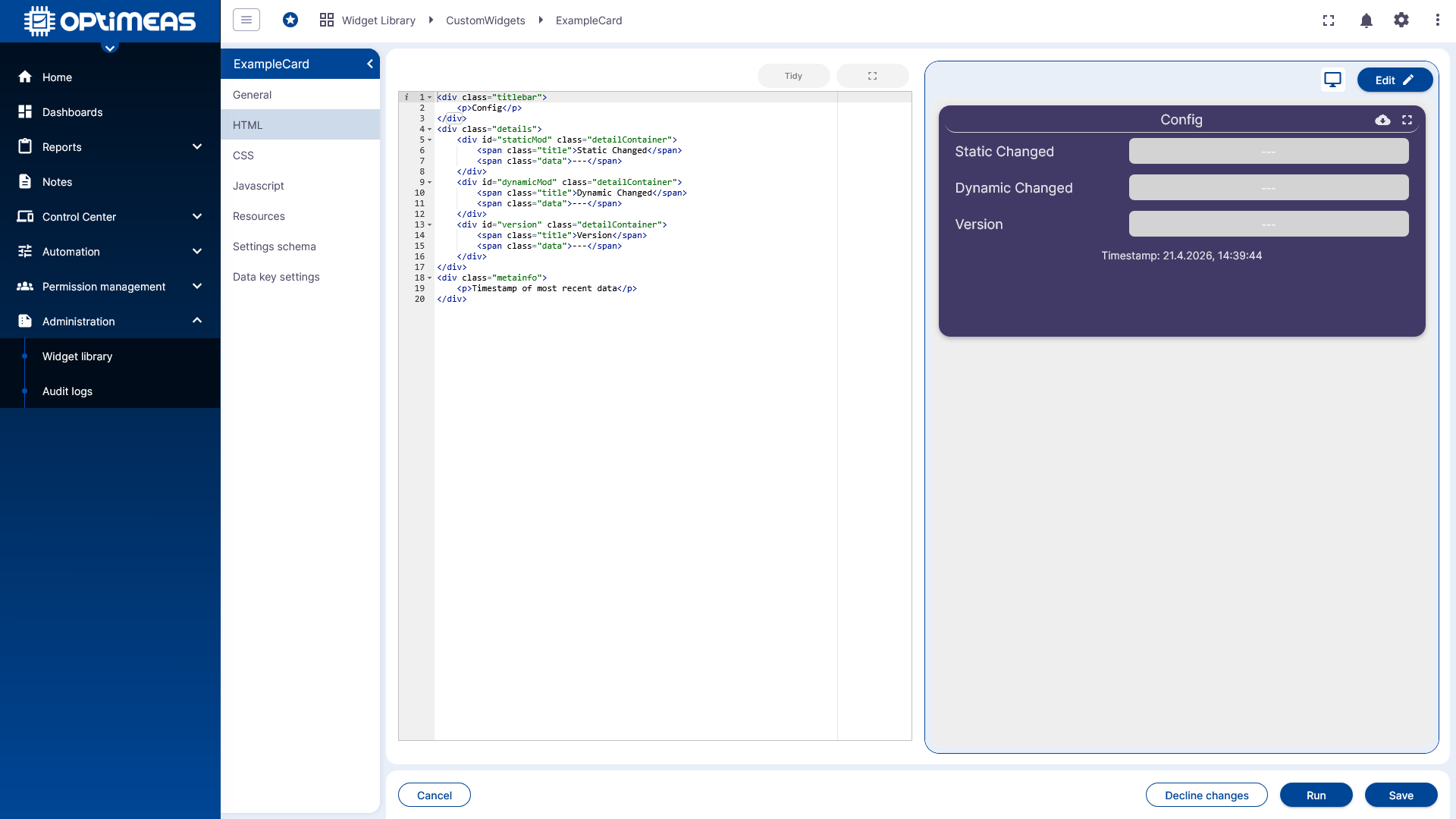Click the Cancel button

tap(435, 795)
